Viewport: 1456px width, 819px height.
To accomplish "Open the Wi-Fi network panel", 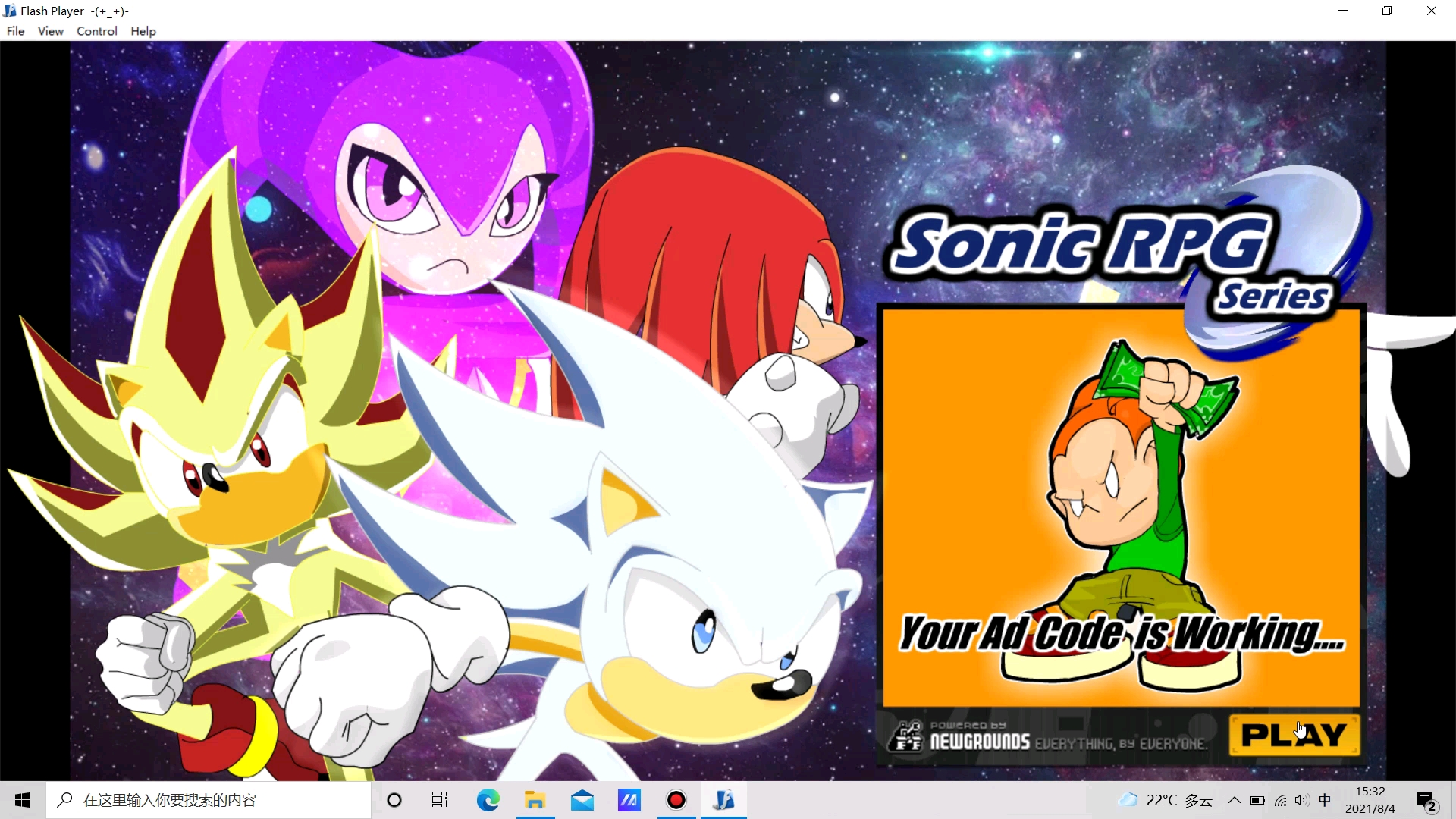I will (1281, 800).
